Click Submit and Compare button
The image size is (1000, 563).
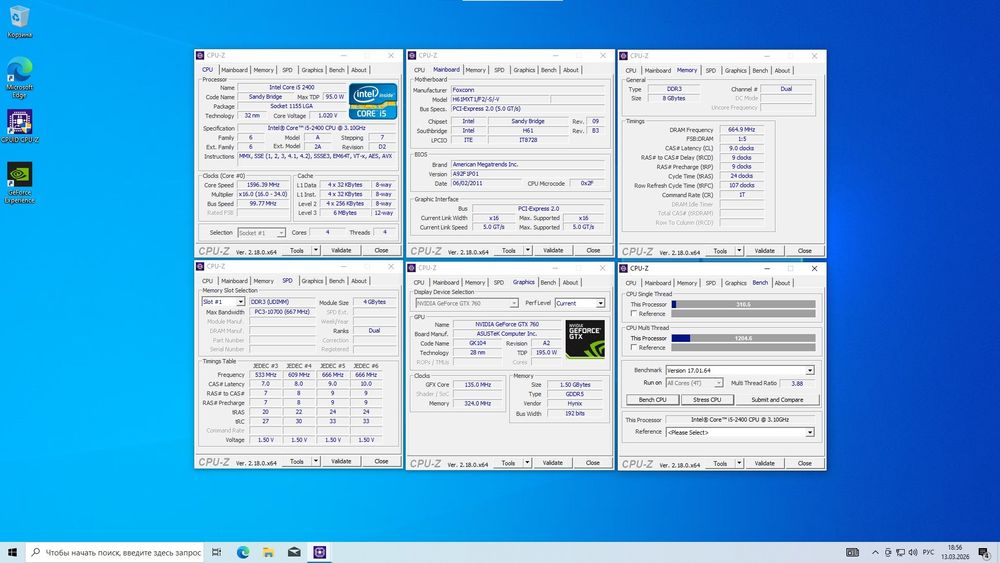tap(777, 400)
